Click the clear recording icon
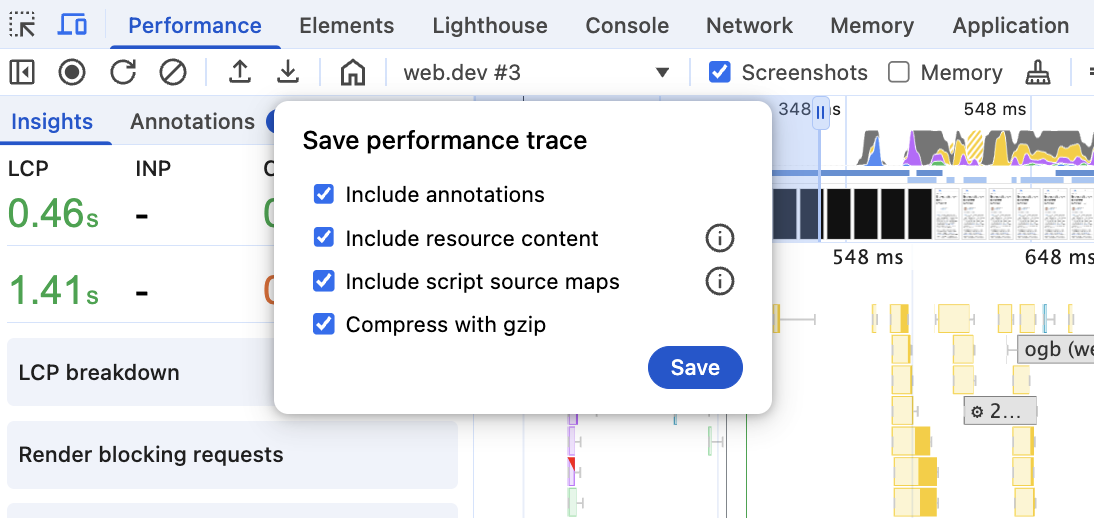 coord(173,72)
